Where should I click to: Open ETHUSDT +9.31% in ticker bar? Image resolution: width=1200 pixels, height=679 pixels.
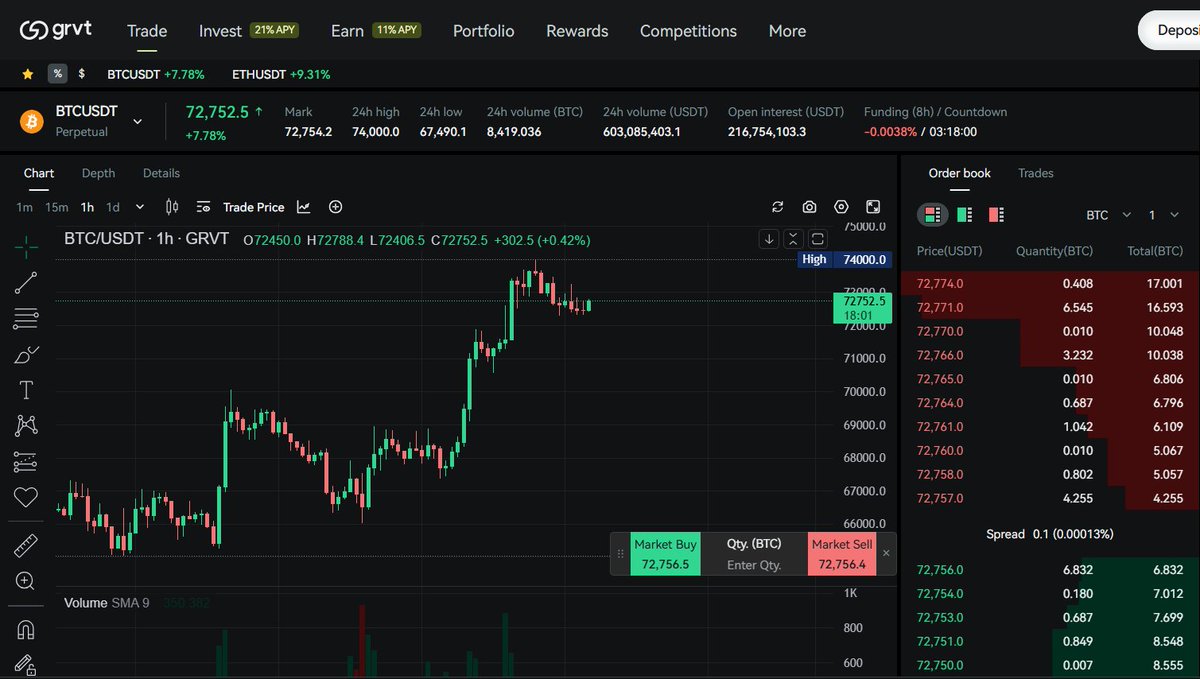[x=281, y=74]
